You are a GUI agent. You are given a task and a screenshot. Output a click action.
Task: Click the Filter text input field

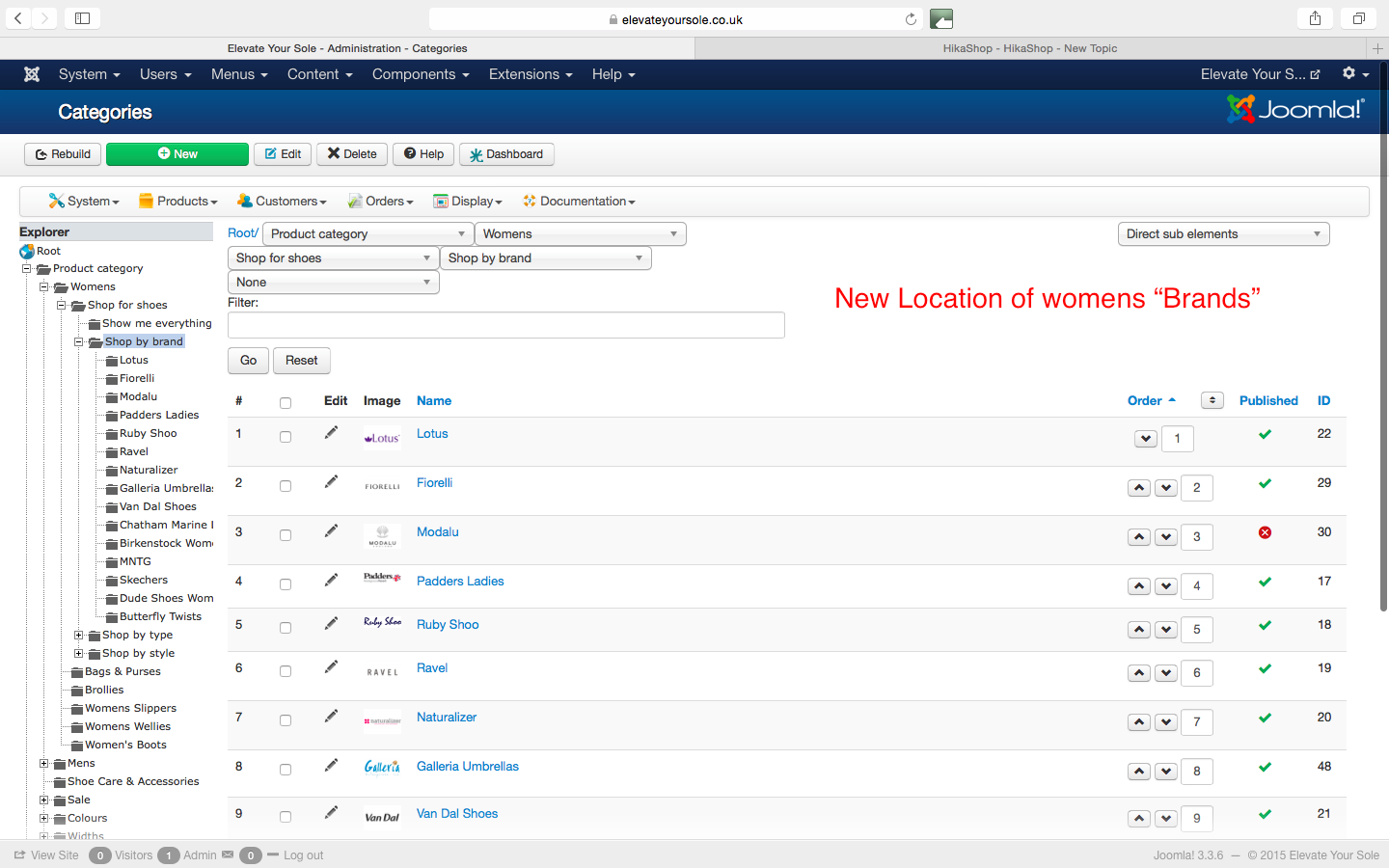tap(505, 325)
